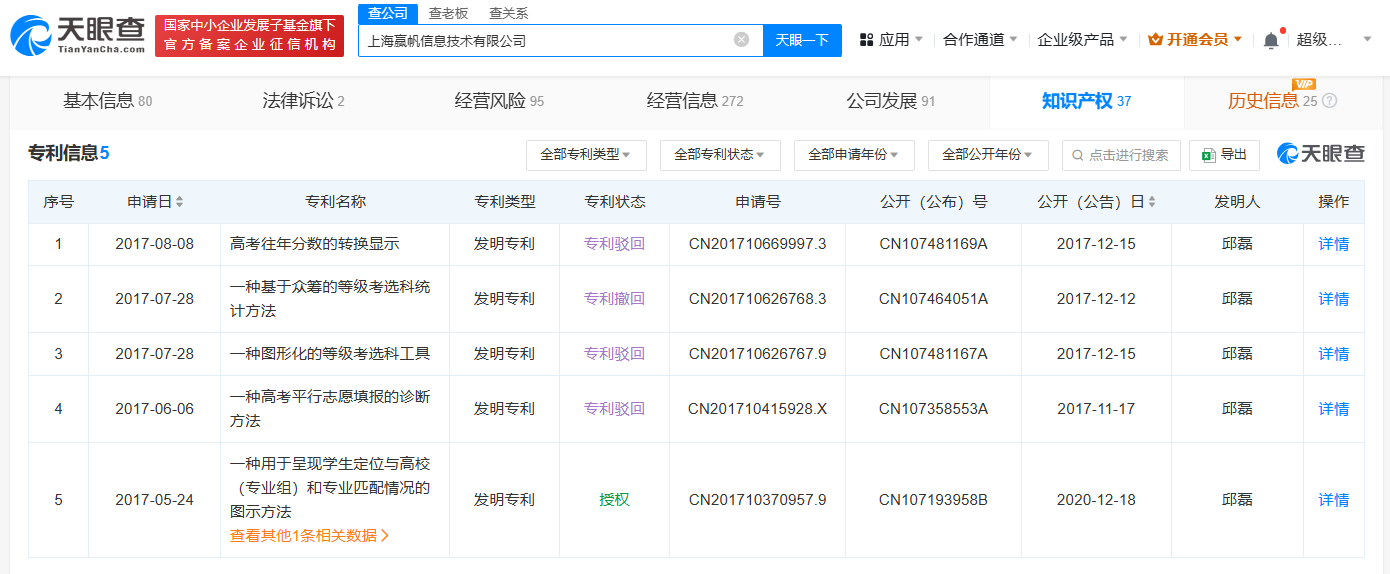The height and width of the screenshot is (574, 1390).
Task: Sort by 申请日 column arrows
Action: [180, 202]
